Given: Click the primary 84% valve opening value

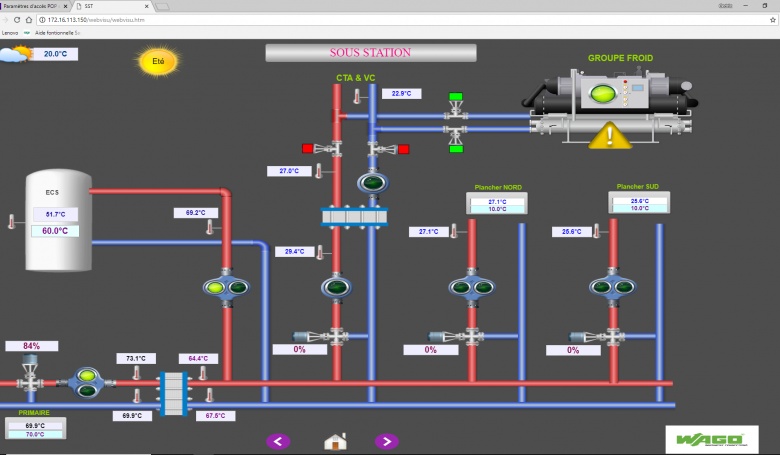Looking at the screenshot, I should [31, 346].
